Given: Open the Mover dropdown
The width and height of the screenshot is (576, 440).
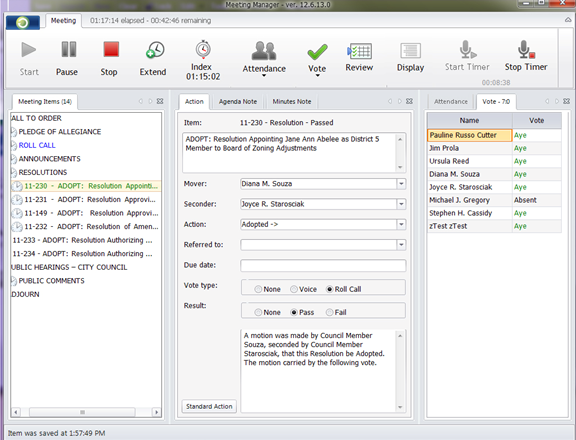Looking at the screenshot, I should coord(401,184).
